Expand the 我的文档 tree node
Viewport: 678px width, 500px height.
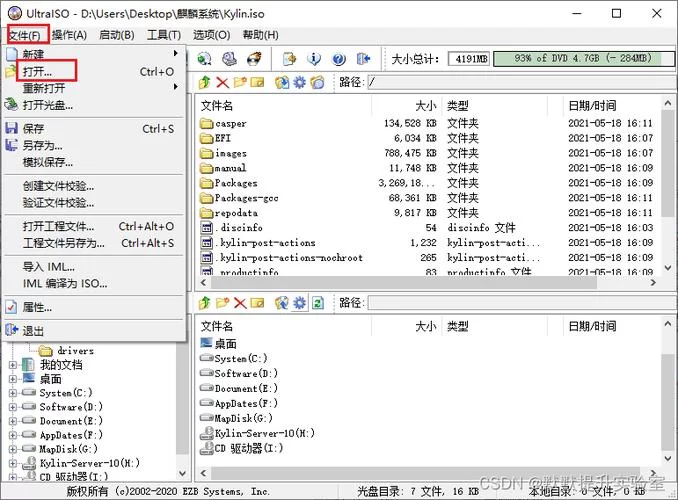point(13,365)
